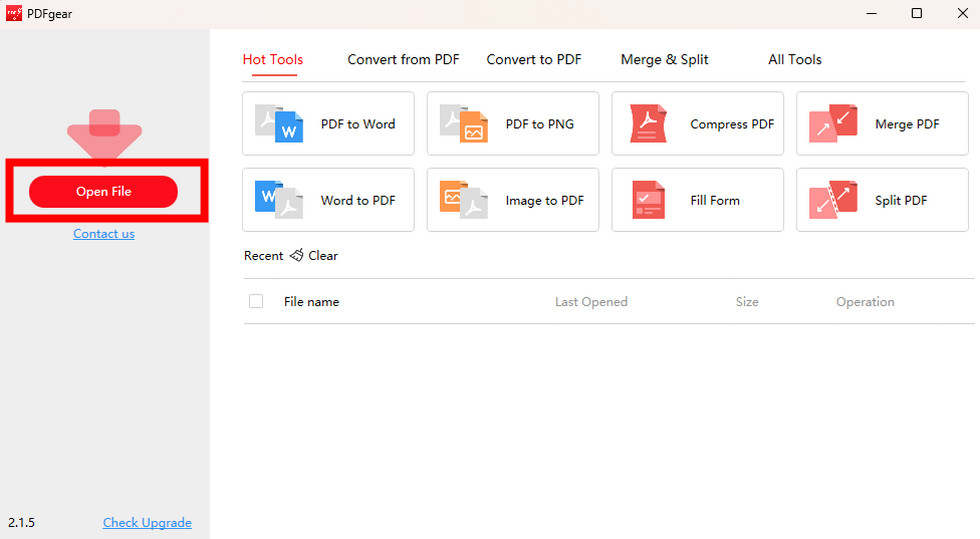Click the Image to PDF icon
The height and width of the screenshot is (539, 980).
[464, 200]
